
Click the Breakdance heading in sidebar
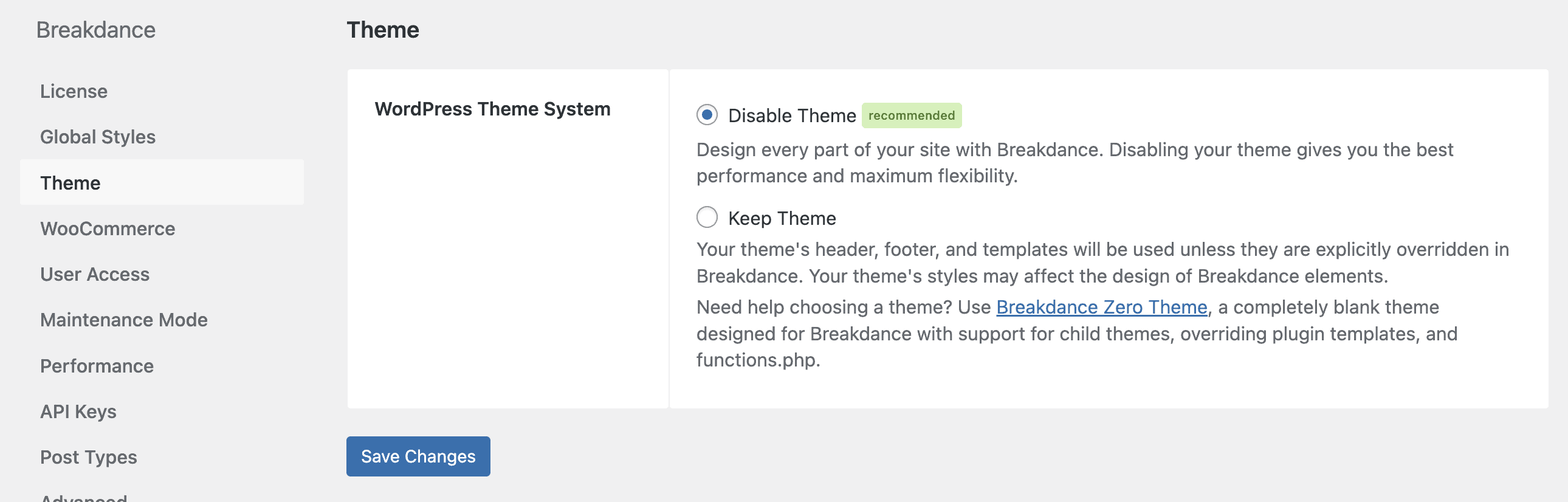(x=95, y=30)
